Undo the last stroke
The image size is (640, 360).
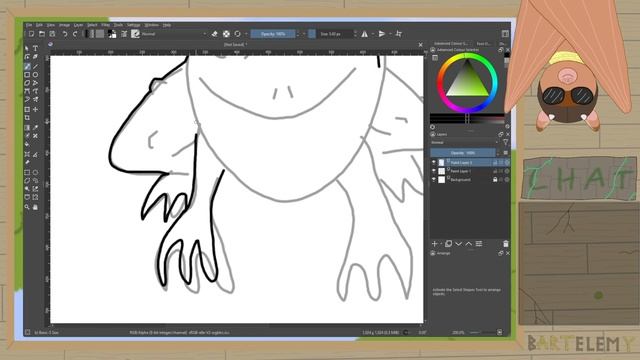[64, 34]
